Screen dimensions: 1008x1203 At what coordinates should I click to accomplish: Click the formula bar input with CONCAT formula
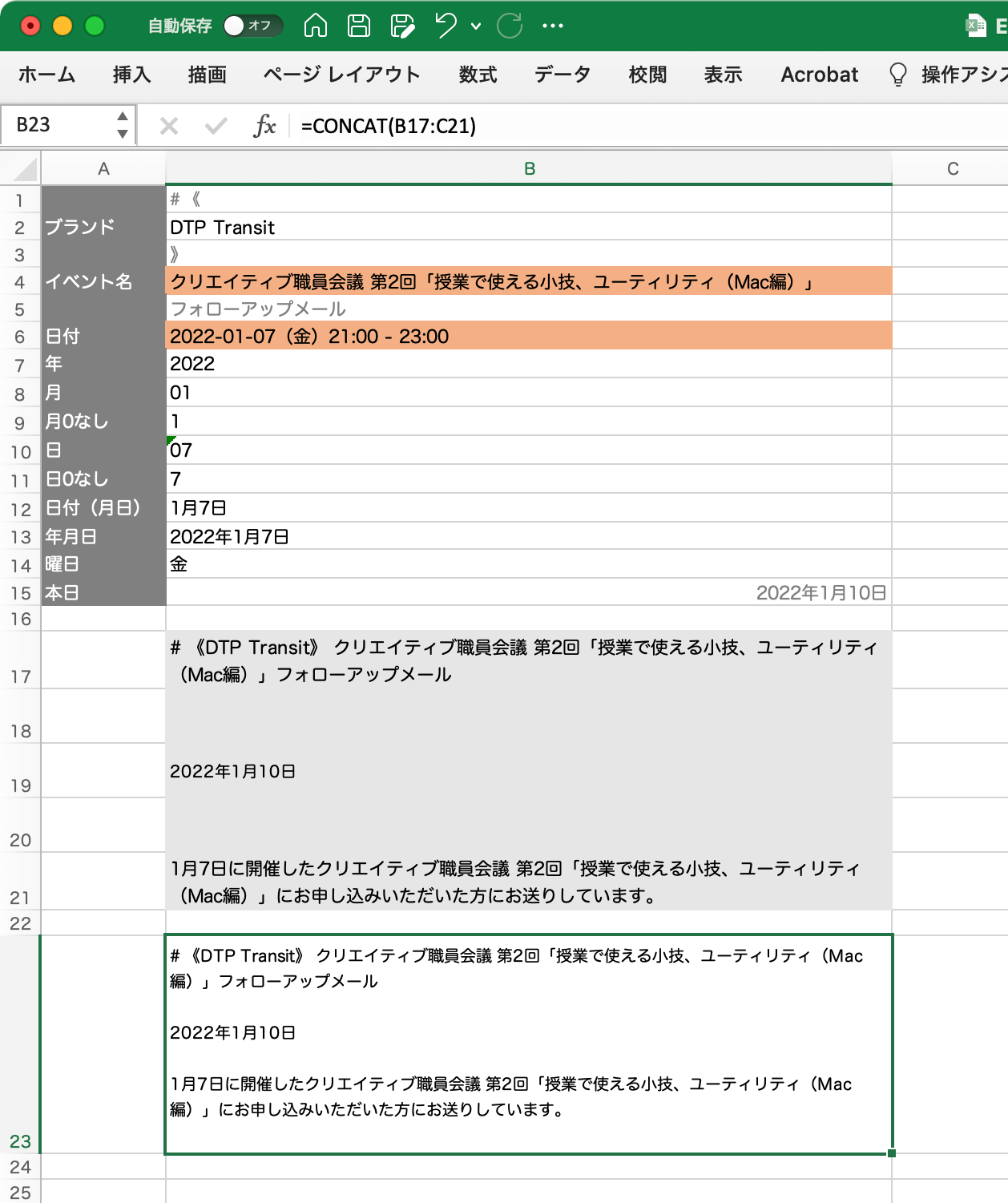pos(649,126)
